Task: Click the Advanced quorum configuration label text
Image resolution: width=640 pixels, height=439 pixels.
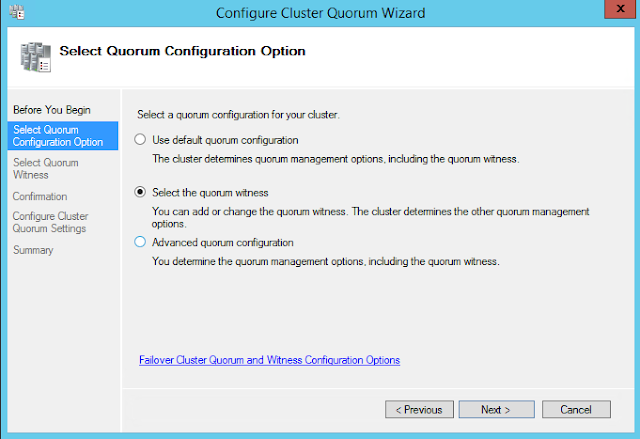Action: (223, 242)
